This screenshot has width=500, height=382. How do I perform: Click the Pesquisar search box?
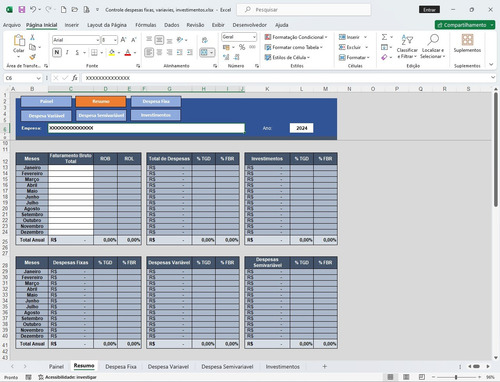(x=304, y=10)
